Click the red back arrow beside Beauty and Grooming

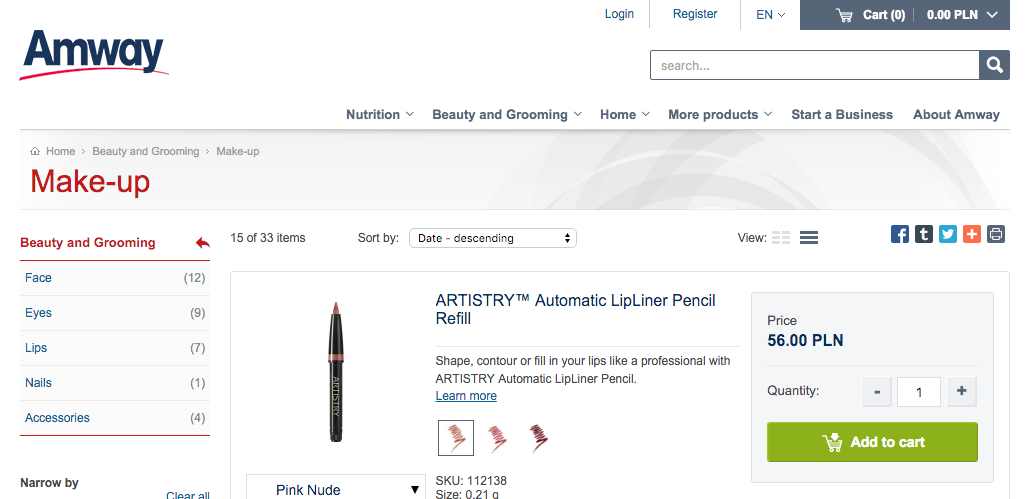click(203, 243)
